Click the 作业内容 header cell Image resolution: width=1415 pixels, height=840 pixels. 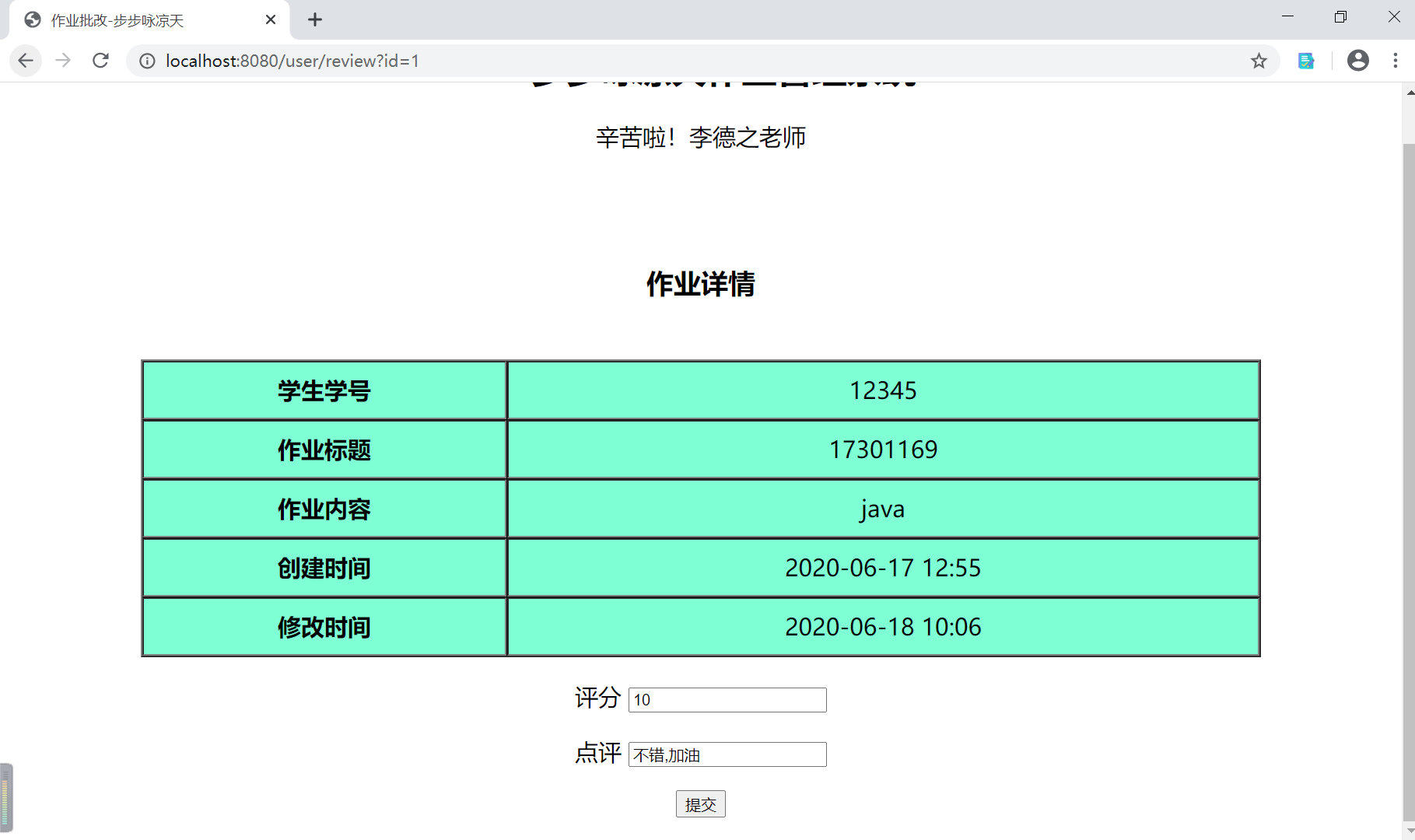(x=324, y=509)
